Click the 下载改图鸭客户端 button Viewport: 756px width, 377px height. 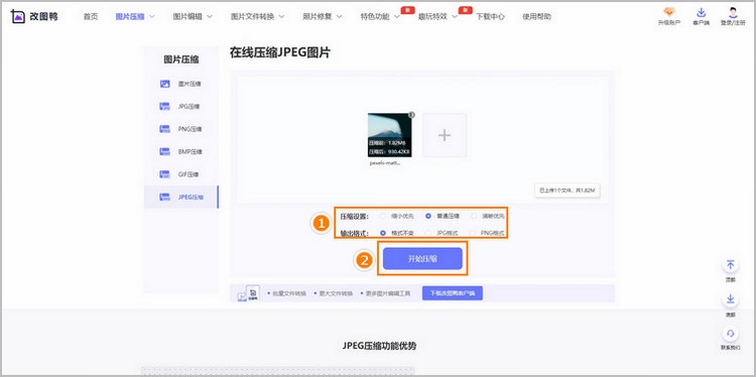point(452,293)
